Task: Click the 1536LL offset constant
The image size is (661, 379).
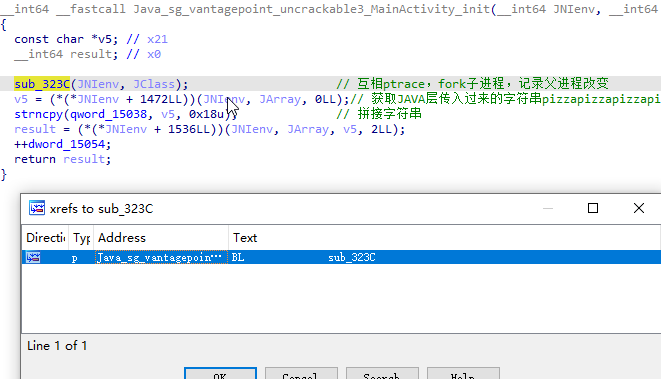Action: pyautogui.click(x=188, y=129)
